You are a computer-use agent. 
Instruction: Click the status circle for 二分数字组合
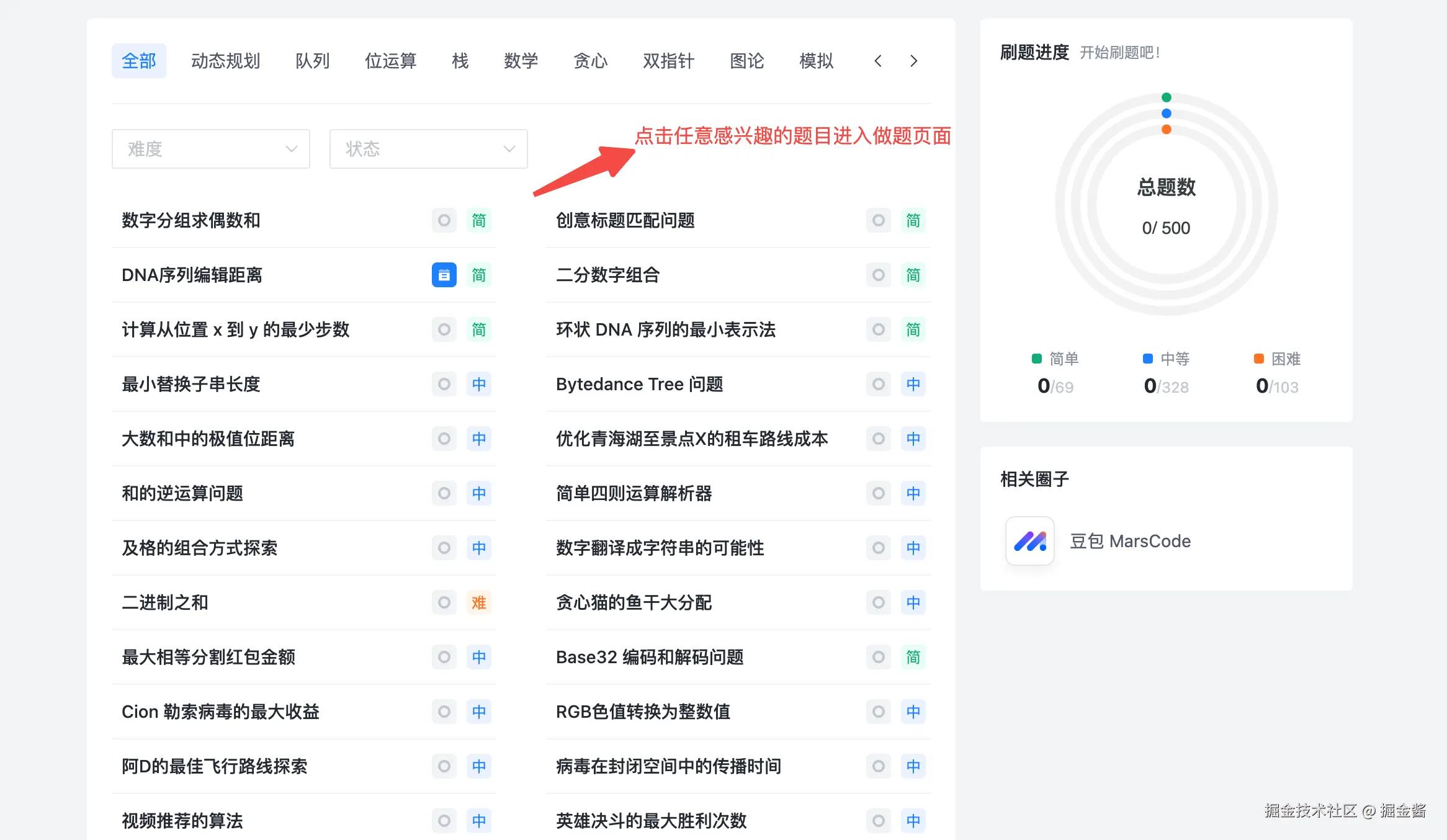pos(878,275)
